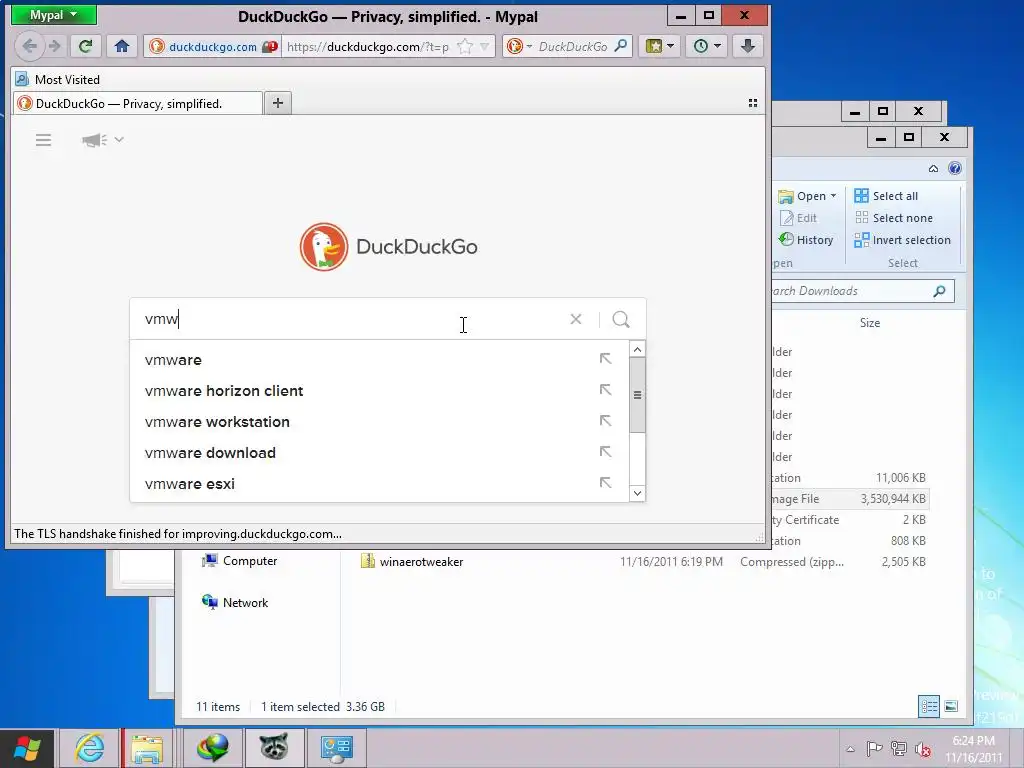1024x768 pixels.
Task: Fill search with 'vmware horizon client' arrow
Action: pyautogui.click(x=605, y=390)
